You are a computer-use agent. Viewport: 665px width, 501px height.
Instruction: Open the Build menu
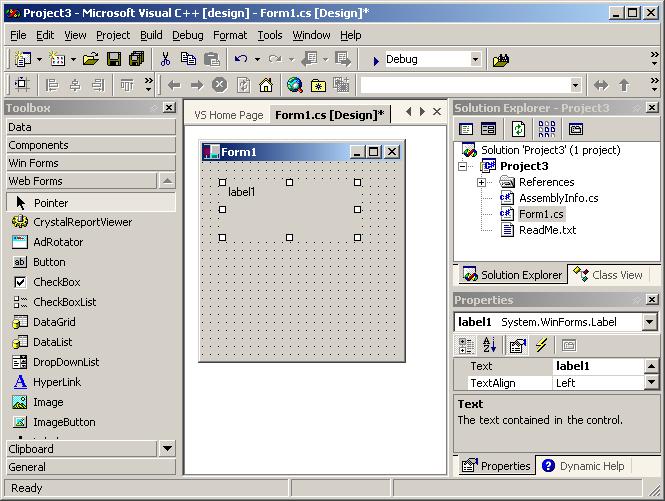point(151,35)
